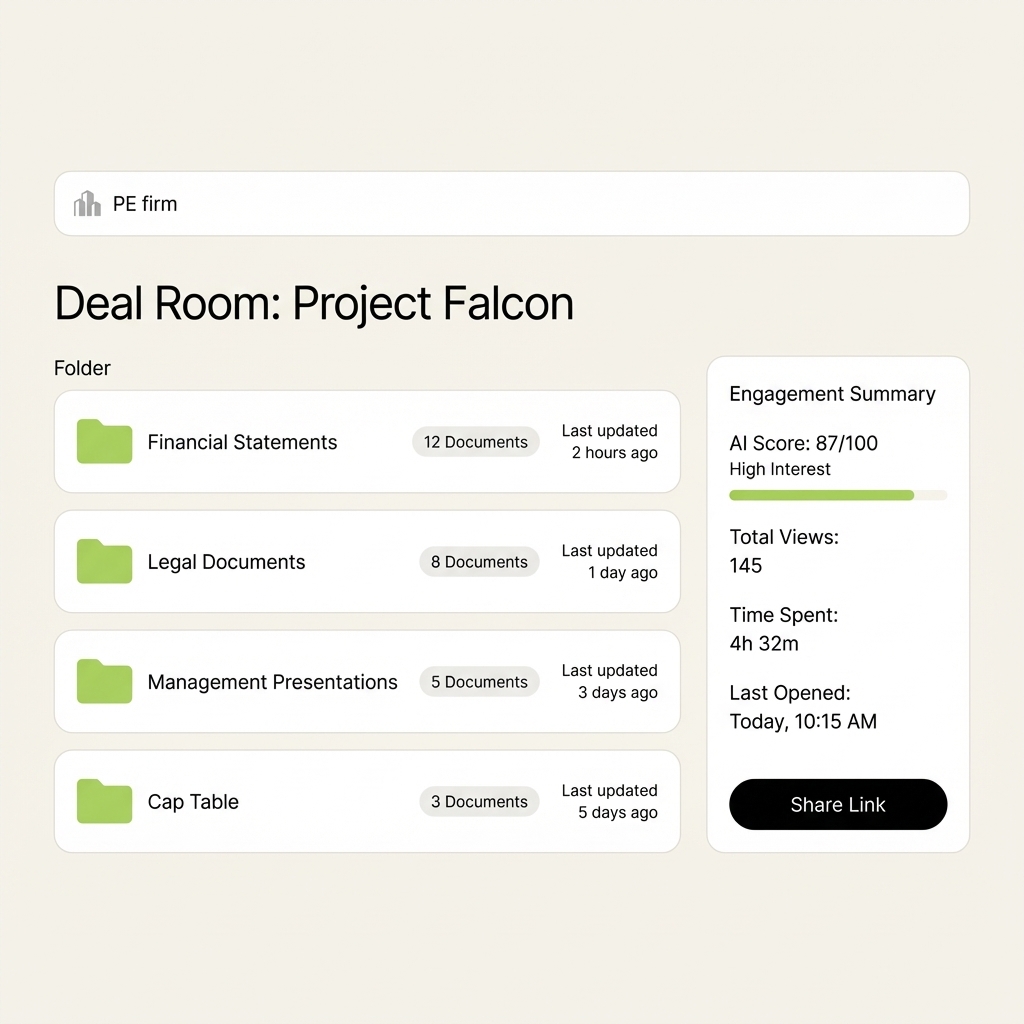1024x1024 pixels.
Task: Click the Deal Room: Project Falcon title
Action: 314,303
